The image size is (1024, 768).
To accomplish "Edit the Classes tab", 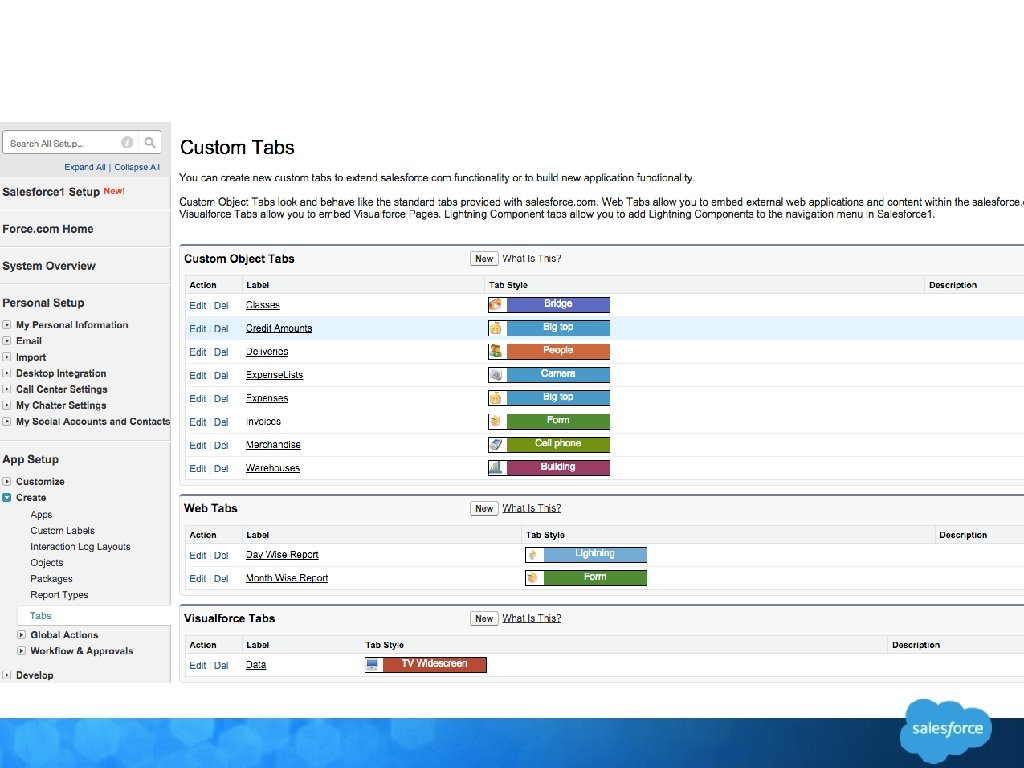I will (198, 305).
